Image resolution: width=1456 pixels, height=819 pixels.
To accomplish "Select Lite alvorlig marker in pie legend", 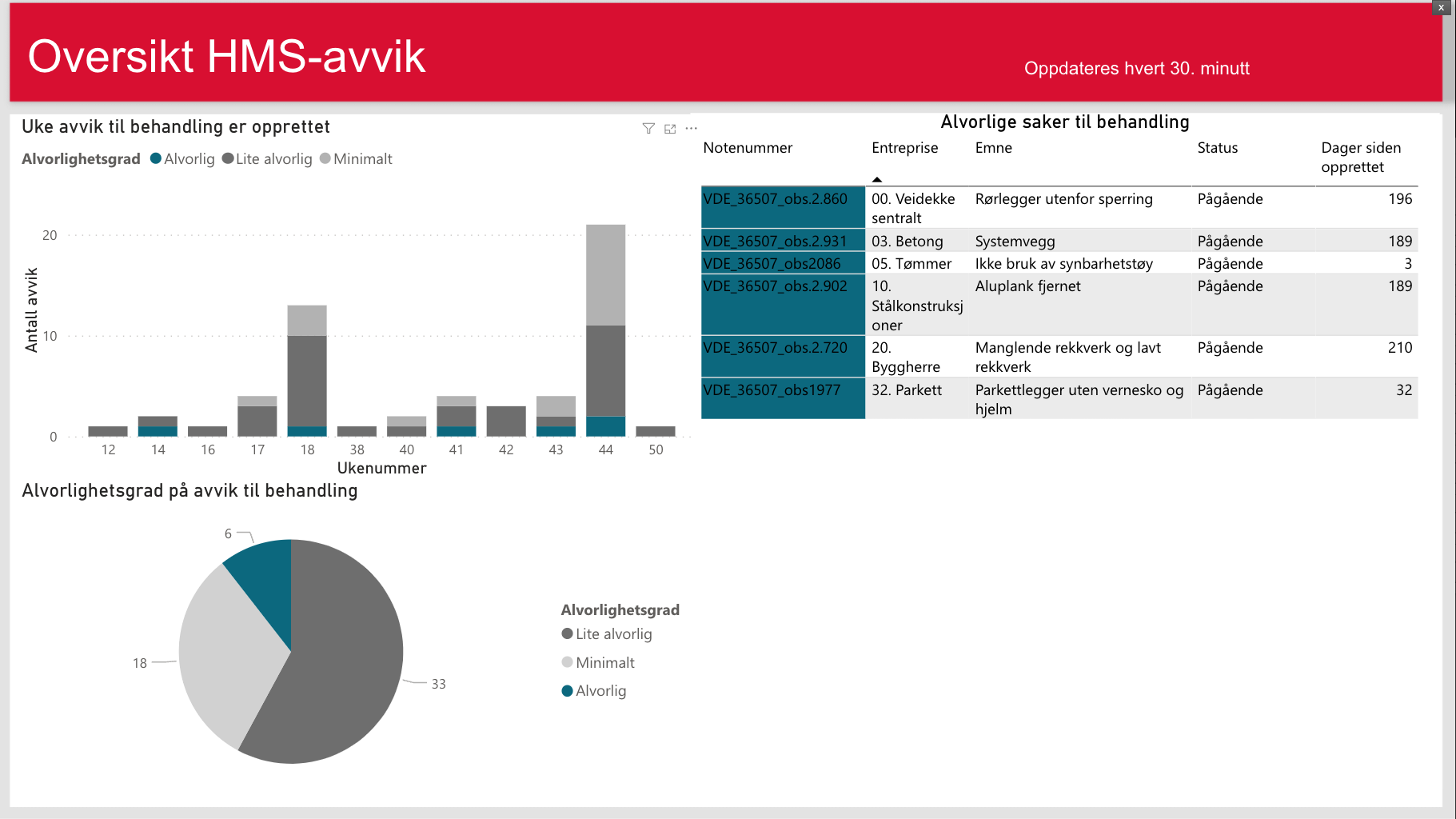I will (568, 634).
